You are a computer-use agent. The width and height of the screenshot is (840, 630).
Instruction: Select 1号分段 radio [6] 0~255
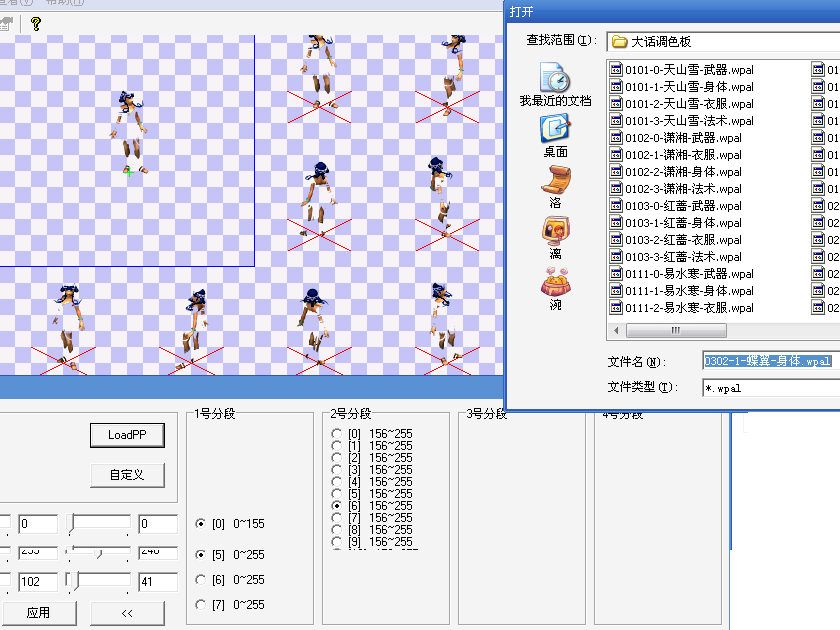click(200, 580)
